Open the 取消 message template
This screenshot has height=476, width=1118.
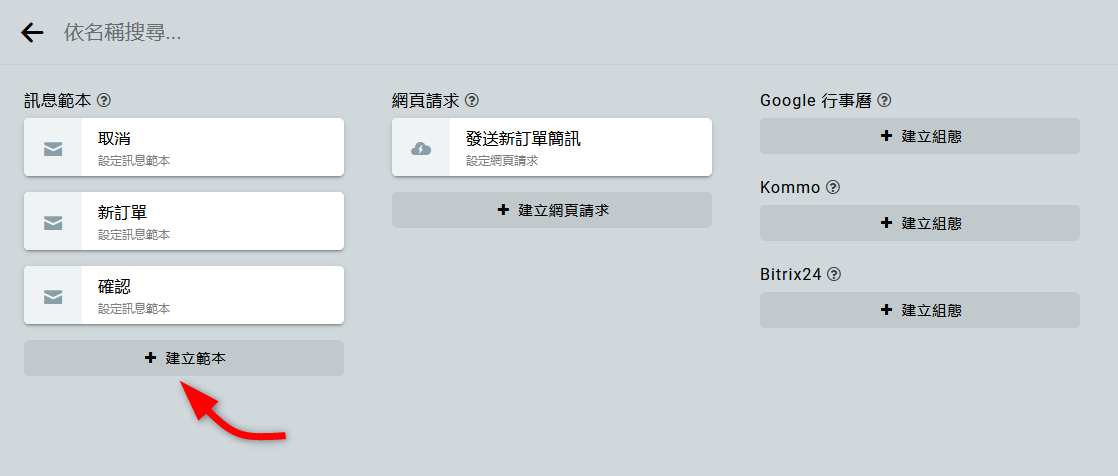pyautogui.click(x=210, y=147)
